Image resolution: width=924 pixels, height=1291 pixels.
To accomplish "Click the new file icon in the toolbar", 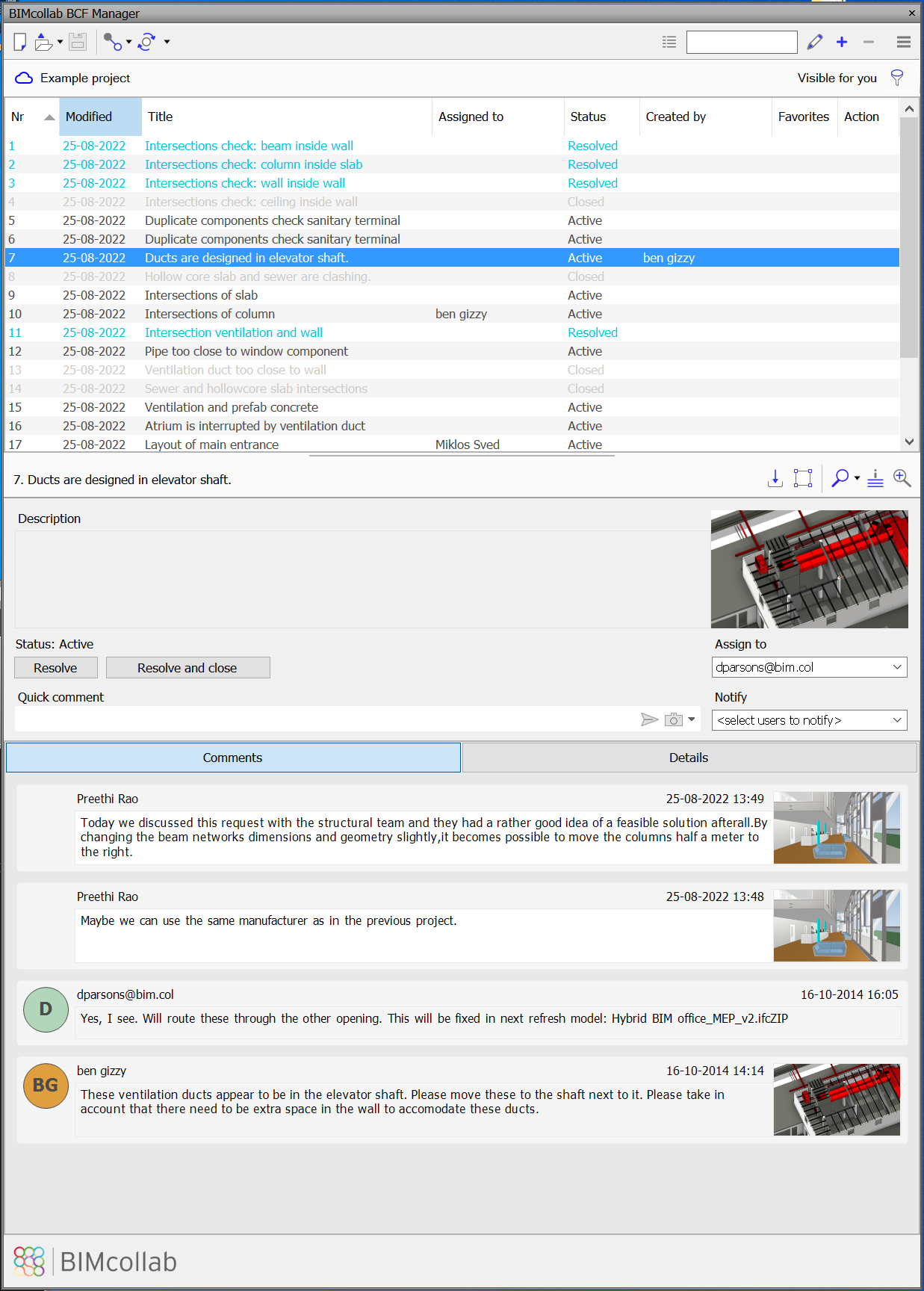I will tap(20, 42).
